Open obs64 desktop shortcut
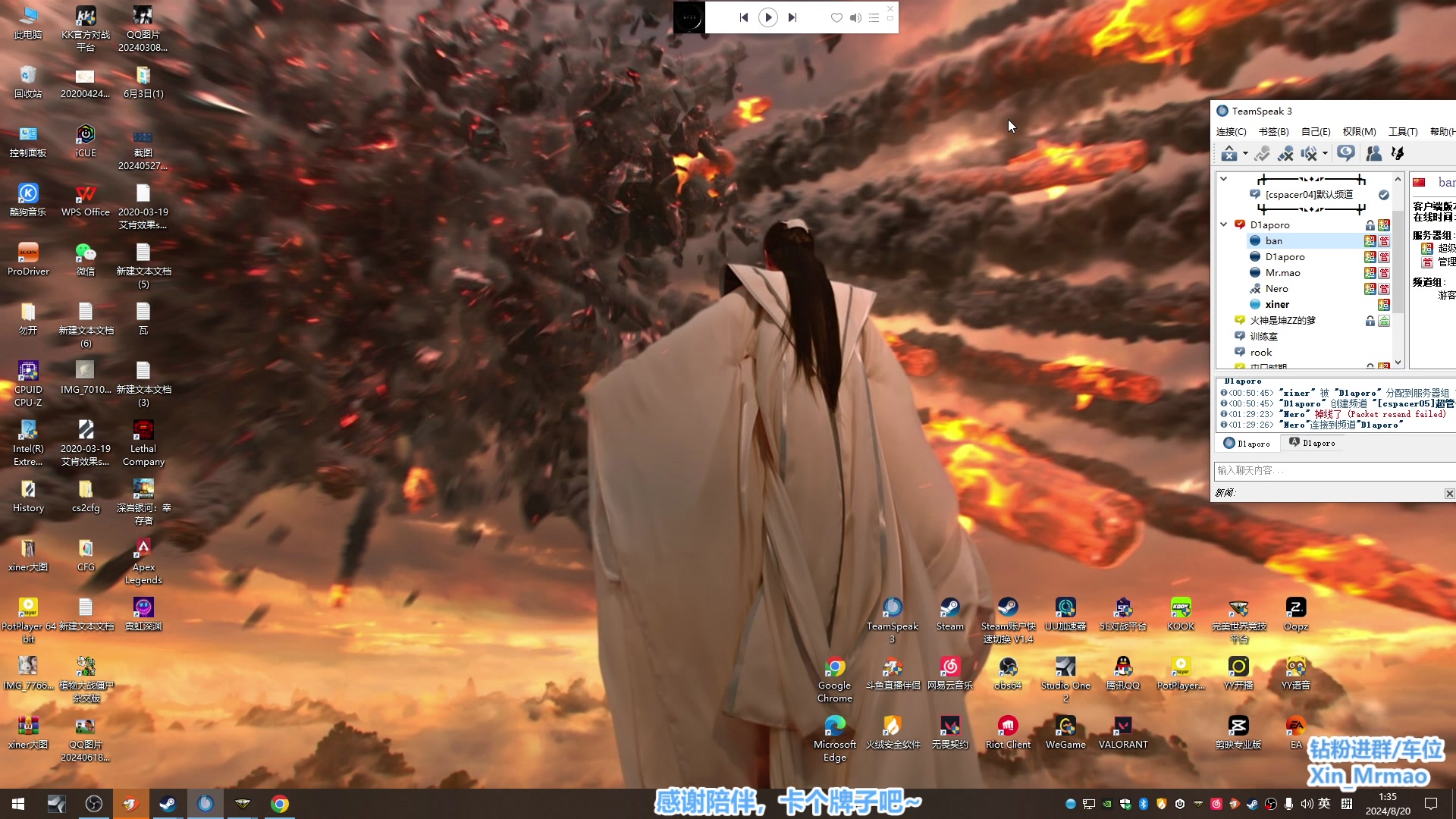Screen dimensions: 1456x819 [1008, 673]
